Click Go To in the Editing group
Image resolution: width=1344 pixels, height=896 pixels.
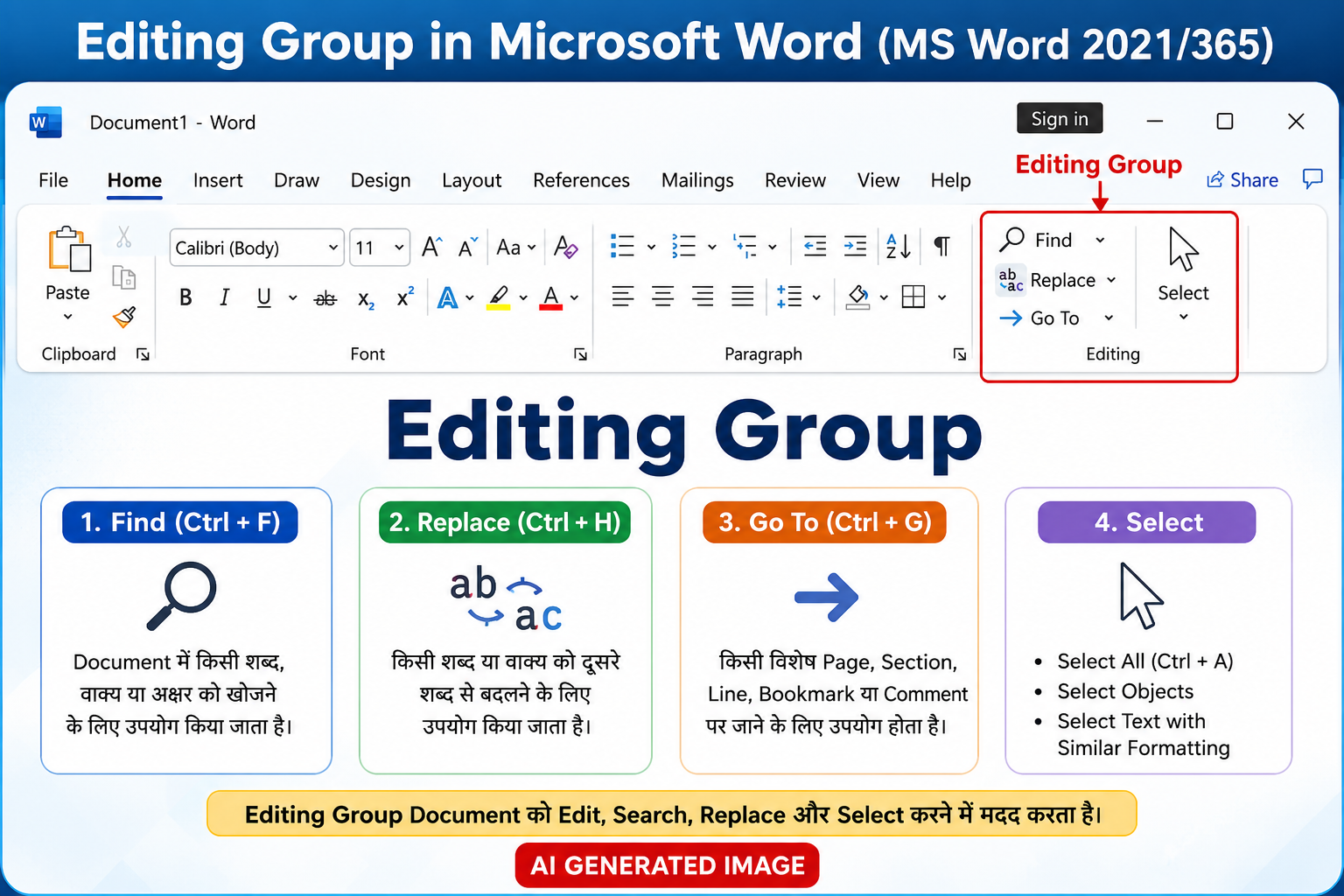pos(1040,318)
